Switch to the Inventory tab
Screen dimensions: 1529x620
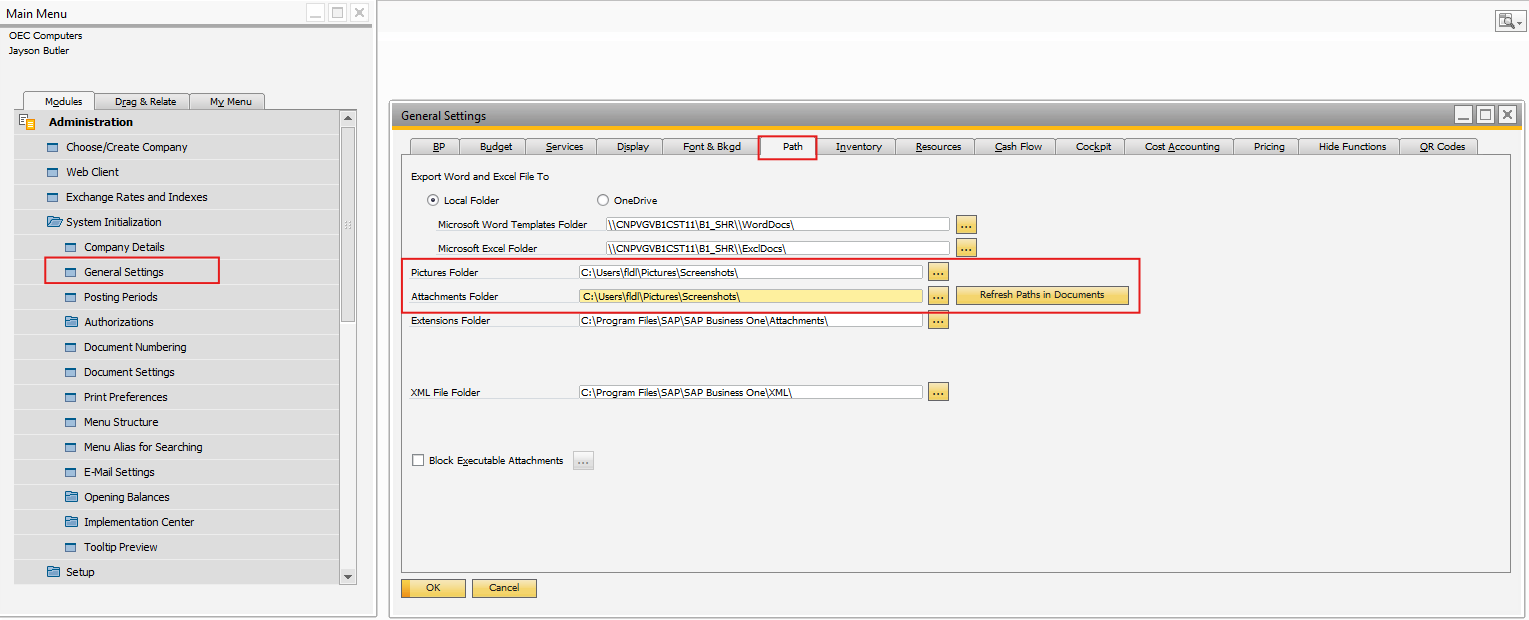point(858,147)
